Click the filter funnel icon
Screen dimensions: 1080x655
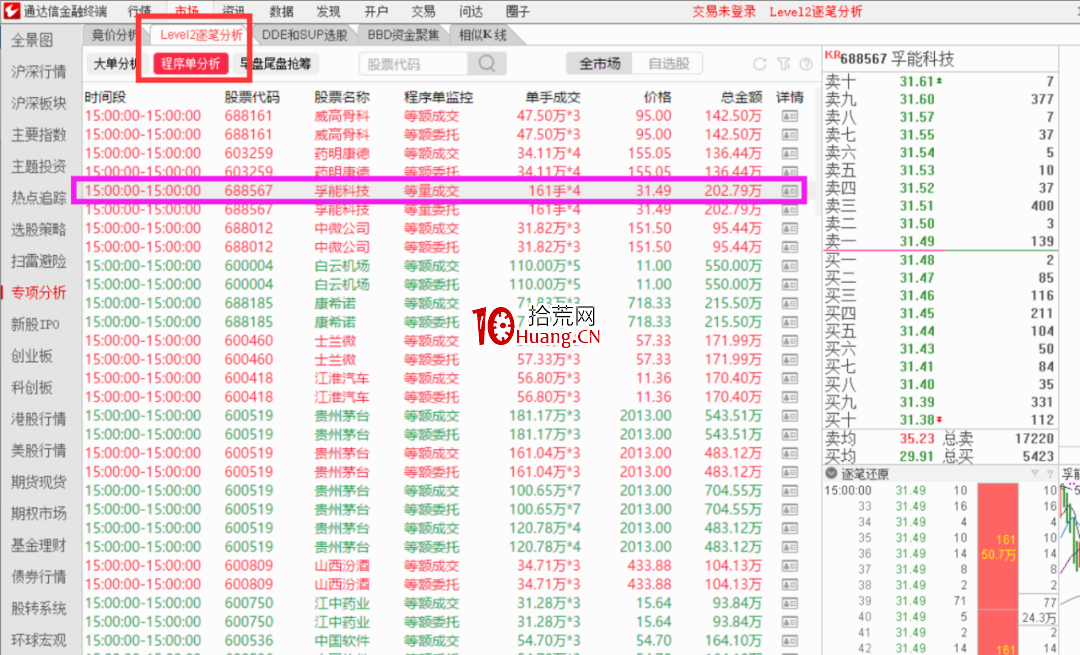[x=784, y=63]
